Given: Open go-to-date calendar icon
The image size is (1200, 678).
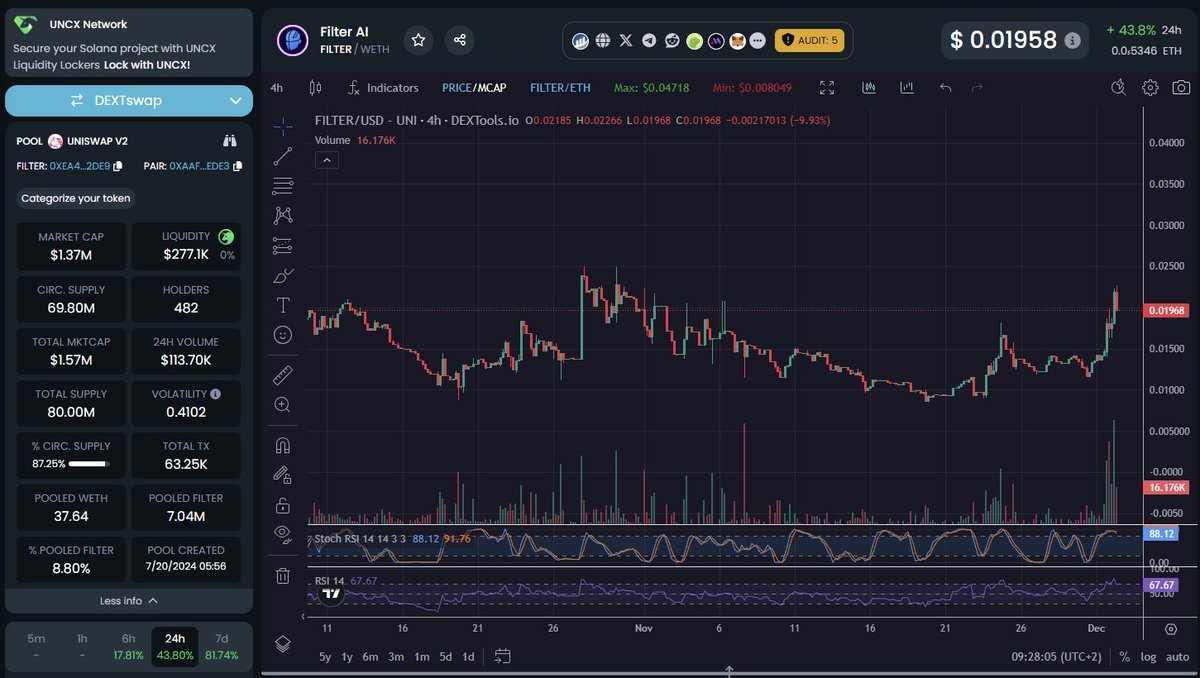Looking at the screenshot, I should click(x=503, y=657).
